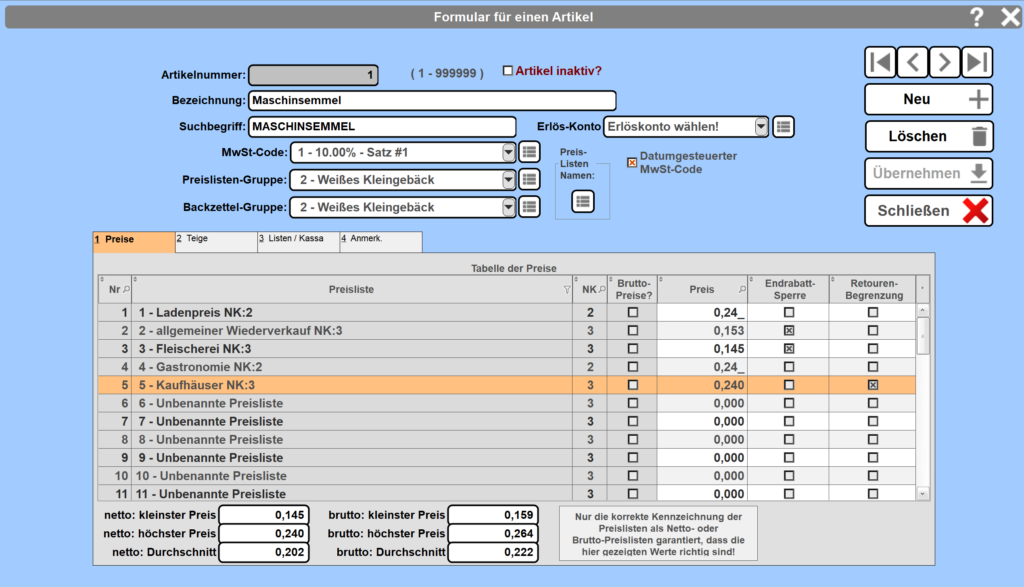
Task: Enable the Artikel inaktiv checkbox
Action: (508, 71)
